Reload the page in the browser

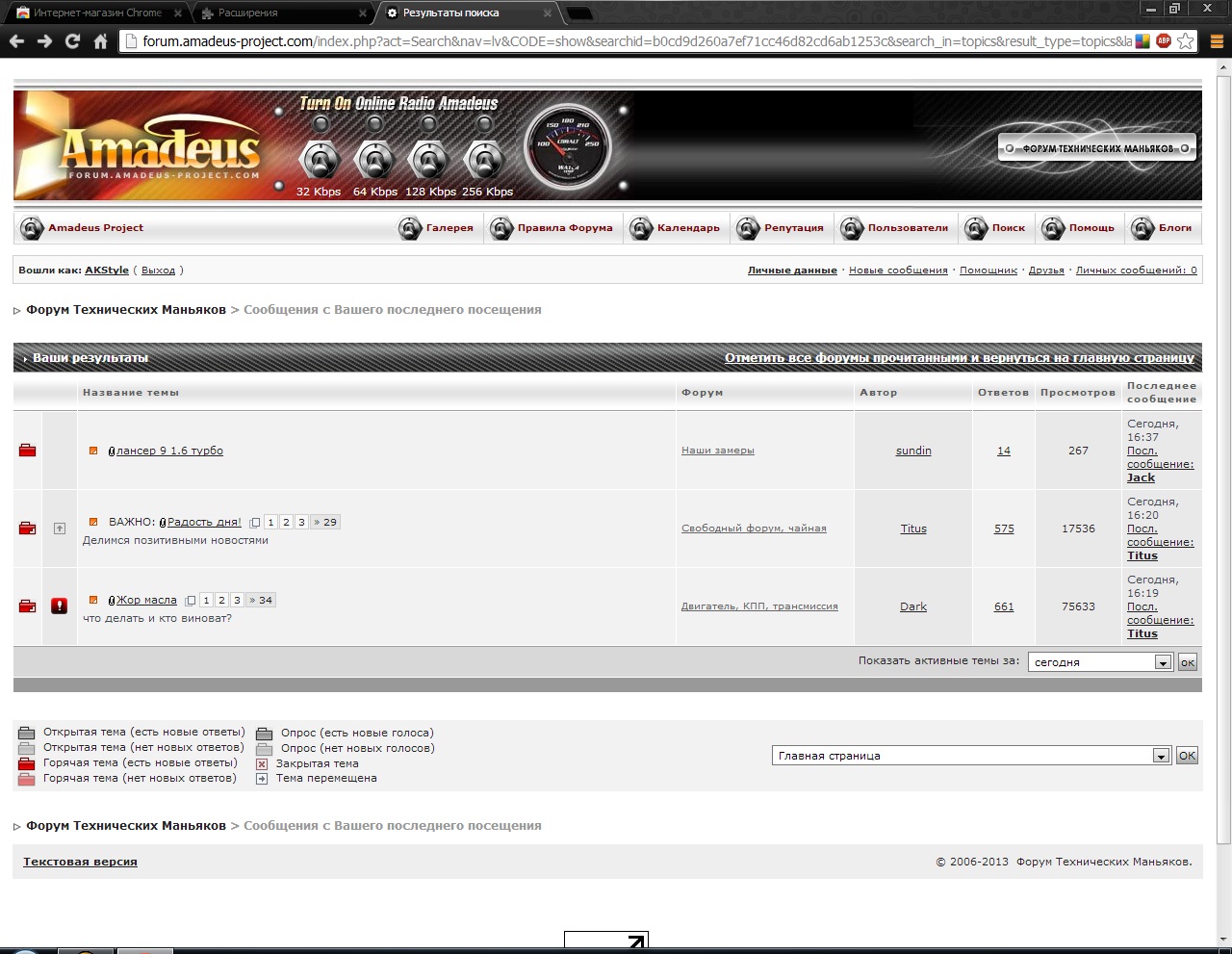pos(72,41)
